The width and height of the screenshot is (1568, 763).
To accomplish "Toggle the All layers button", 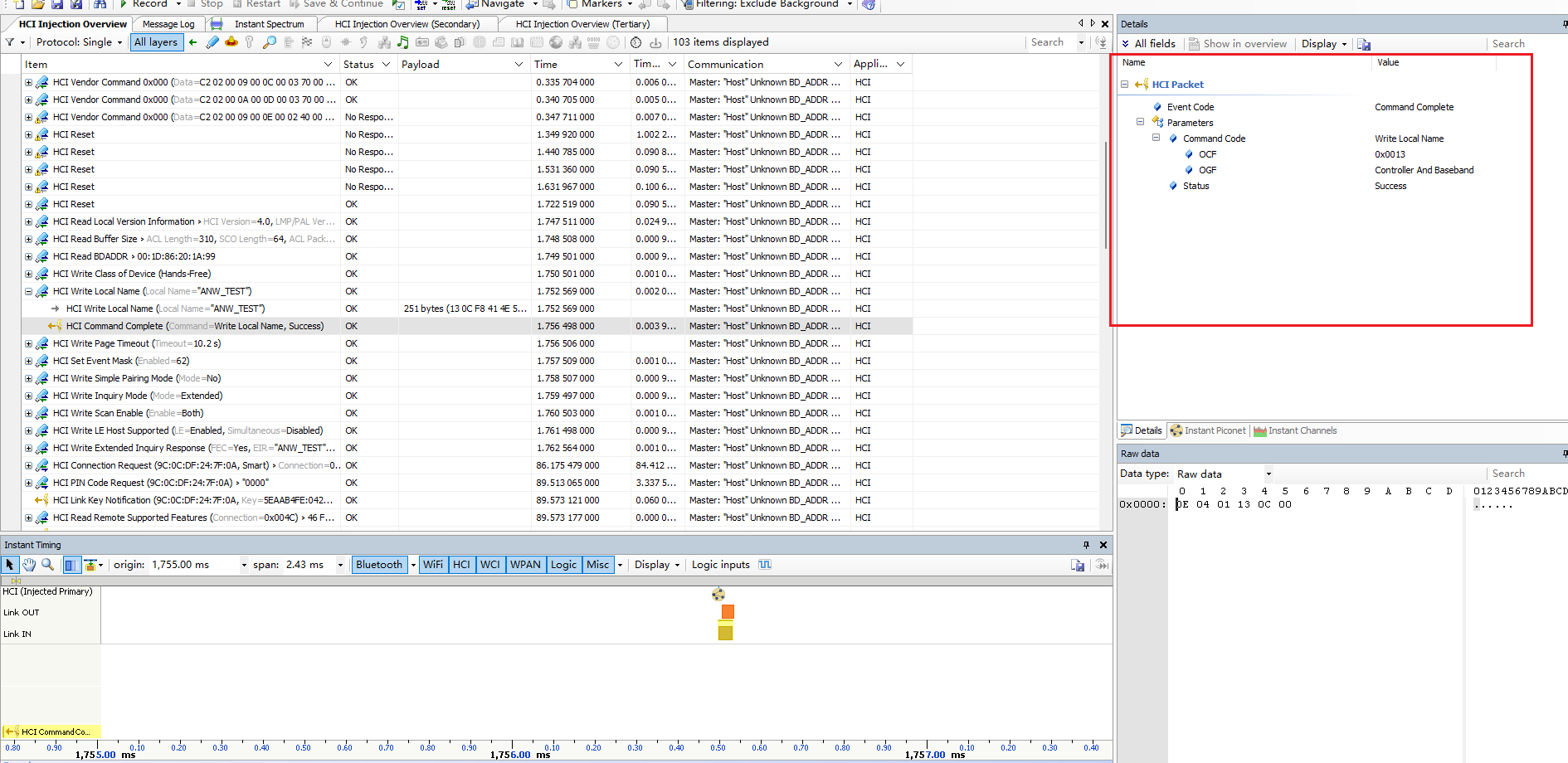I will click(156, 42).
